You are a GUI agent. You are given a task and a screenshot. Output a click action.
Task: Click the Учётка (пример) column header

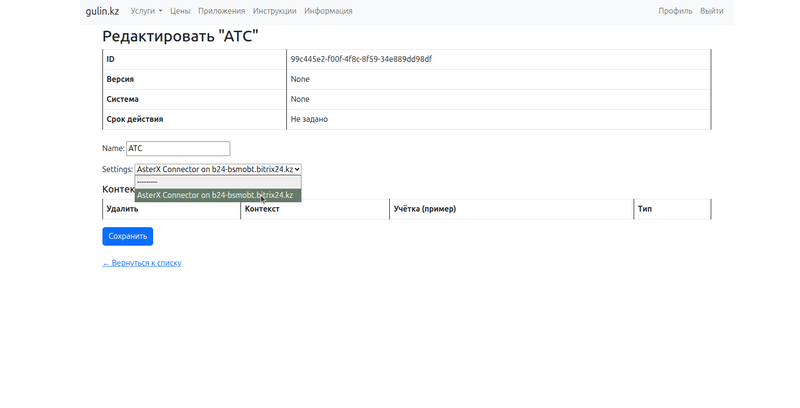tap(424, 209)
